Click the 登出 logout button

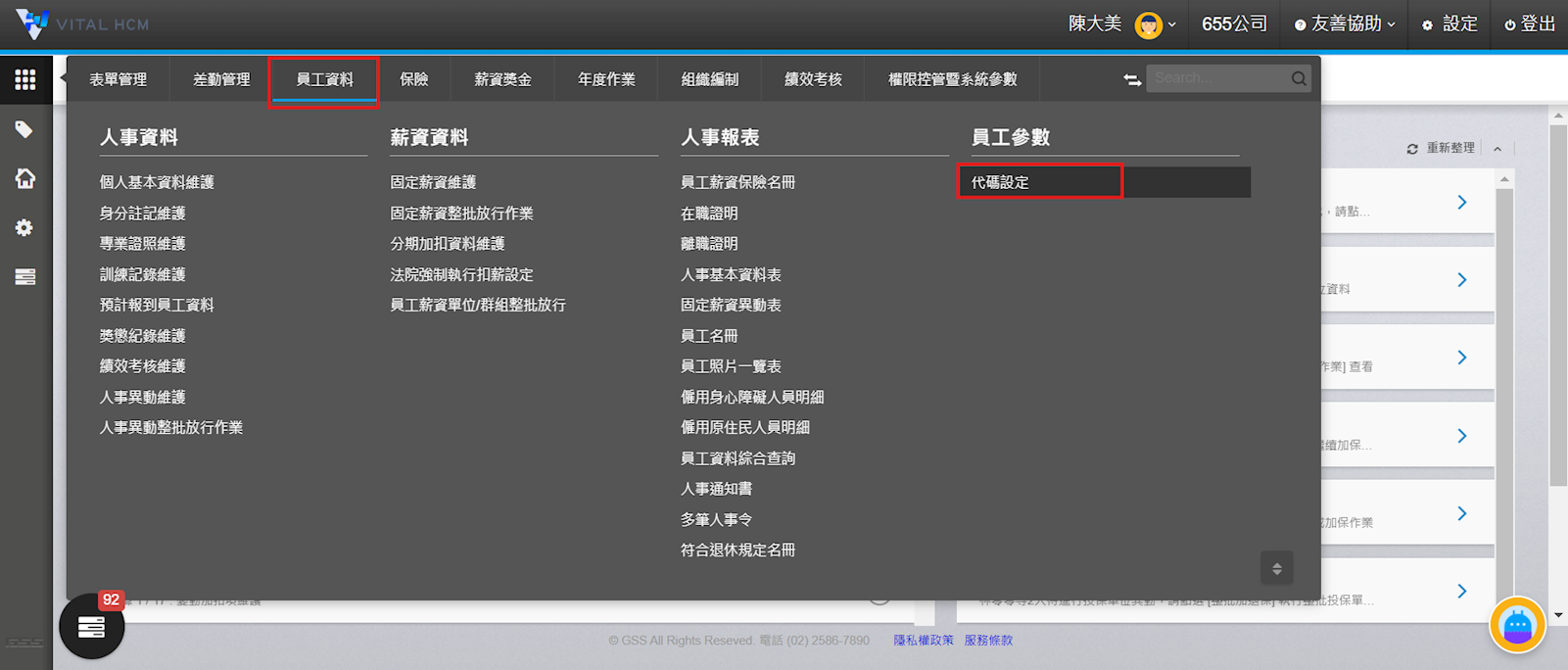[1530, 24]
